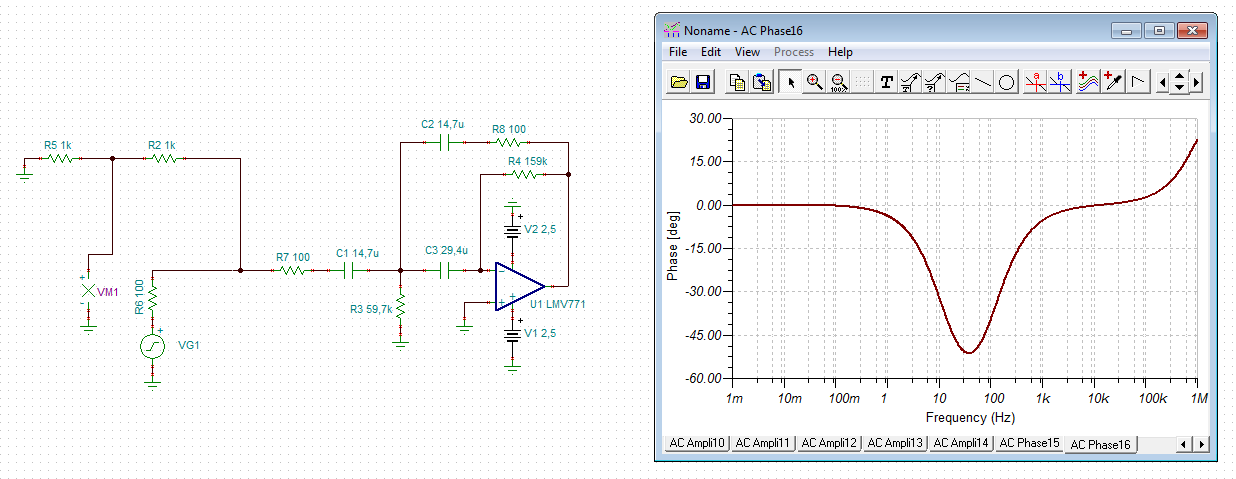1236x479 pixels.
Task: Open the Edit menu
Action: (x=711, y=52)
